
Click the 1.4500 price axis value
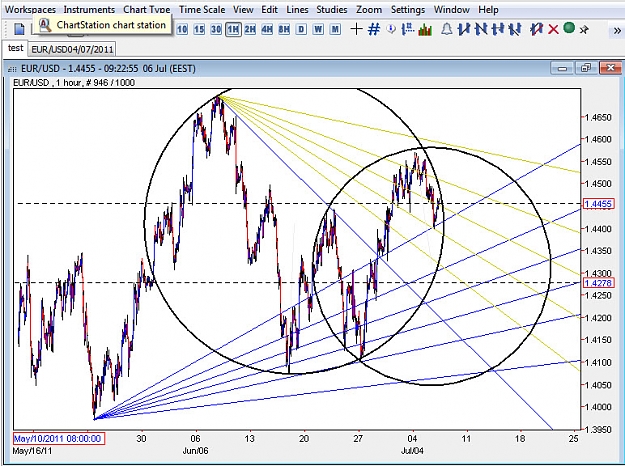[x=598, y=184]
